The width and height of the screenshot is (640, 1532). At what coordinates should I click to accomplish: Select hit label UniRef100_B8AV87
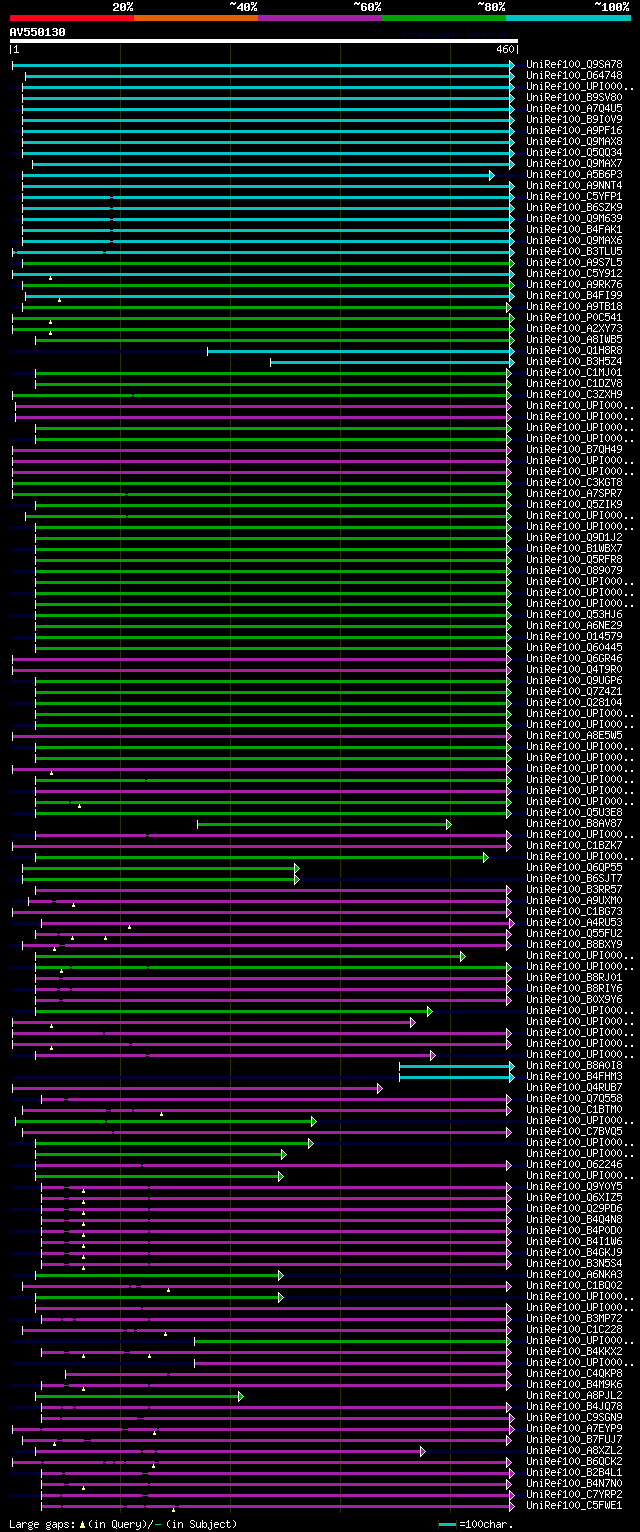point(574,823)
